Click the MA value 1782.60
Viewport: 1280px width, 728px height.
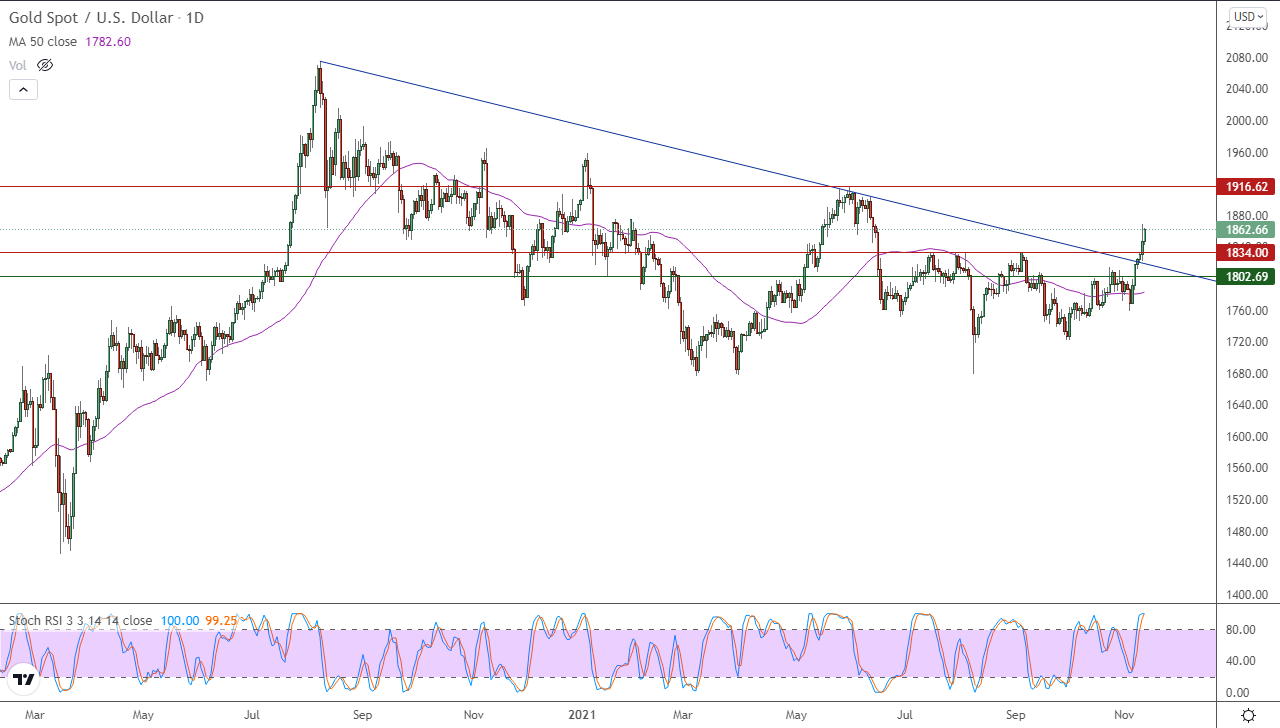110,42
